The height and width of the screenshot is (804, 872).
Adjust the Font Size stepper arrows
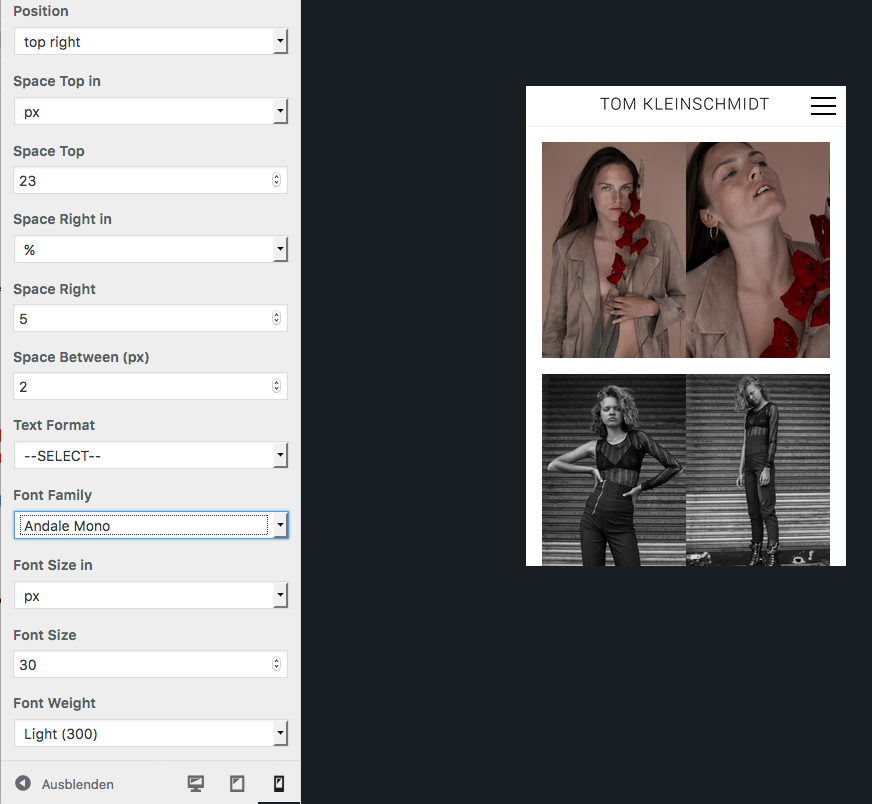pos(277,665)
